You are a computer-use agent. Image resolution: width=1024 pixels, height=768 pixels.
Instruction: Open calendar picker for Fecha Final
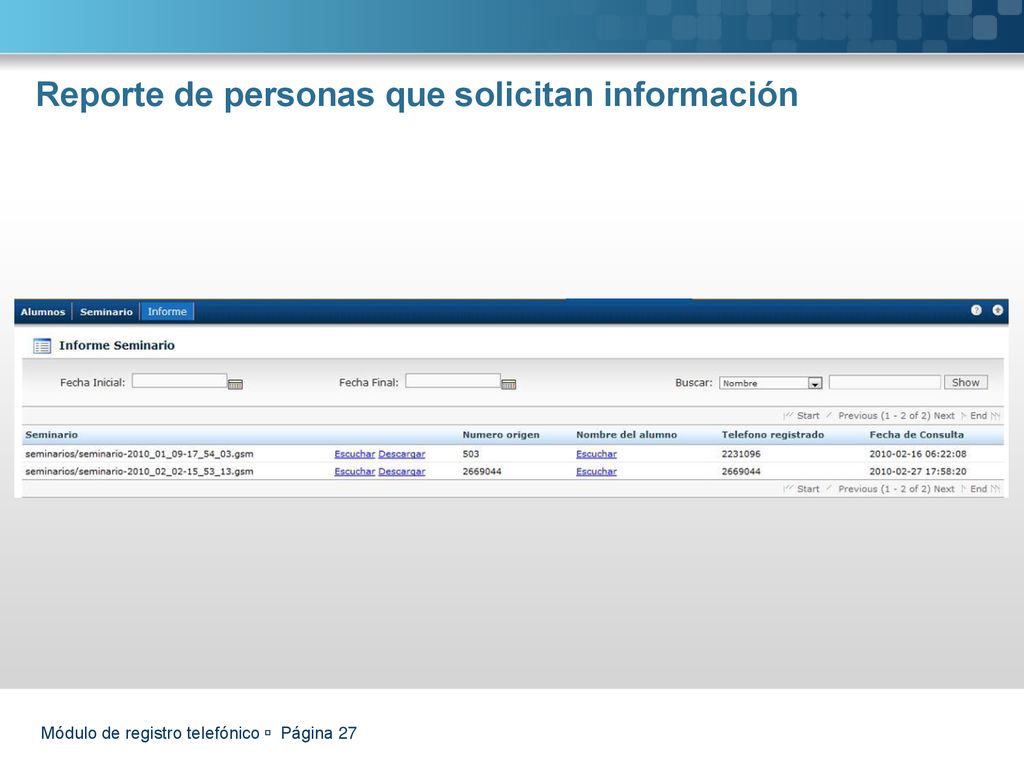[x=509, y=384]
